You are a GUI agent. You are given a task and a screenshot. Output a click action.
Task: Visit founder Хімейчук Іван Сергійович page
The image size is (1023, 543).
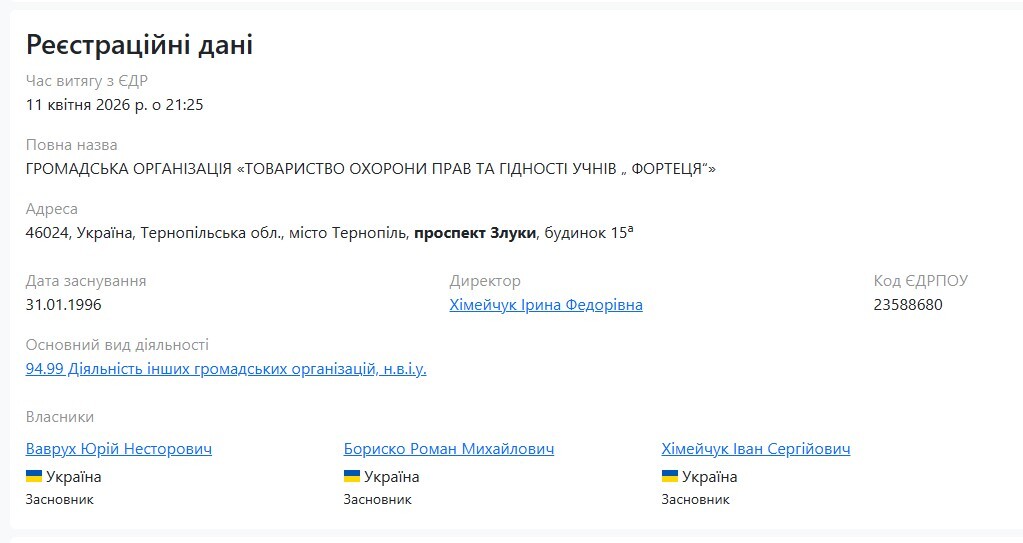point(756,449)
